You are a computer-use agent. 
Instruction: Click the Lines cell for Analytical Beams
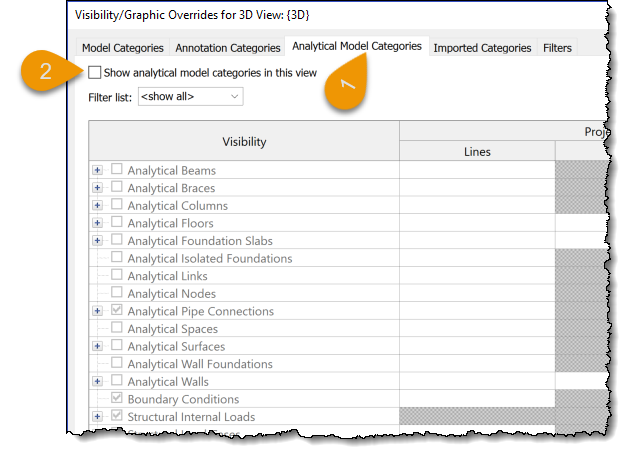[x=477, y=171]
